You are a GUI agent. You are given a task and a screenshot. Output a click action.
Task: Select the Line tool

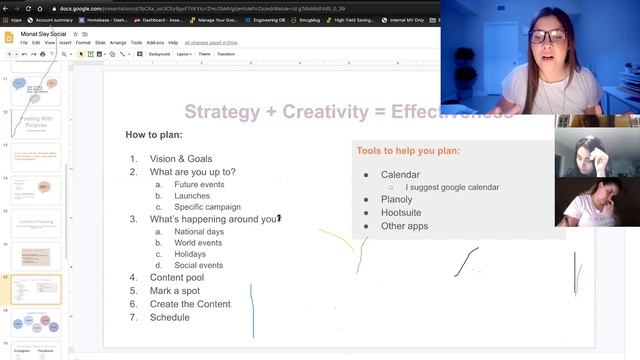(x=122, y=54)
